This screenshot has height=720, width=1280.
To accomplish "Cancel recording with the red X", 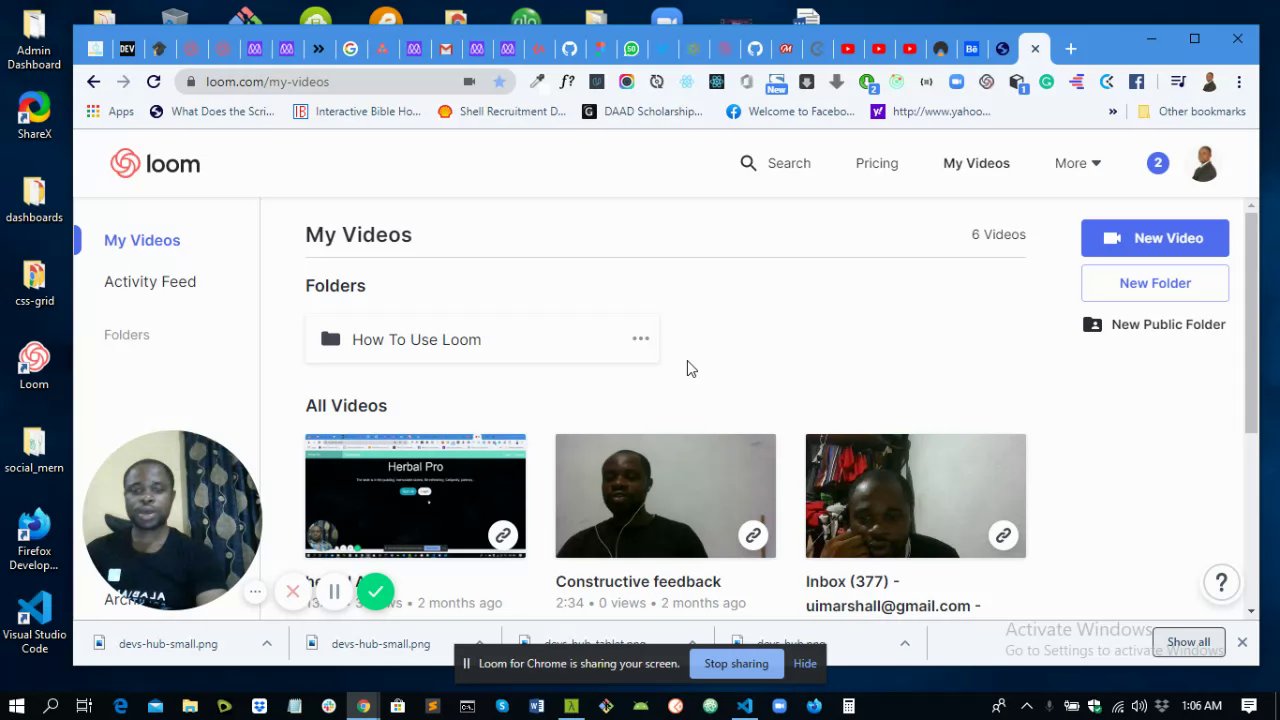I will coord(293,592).
